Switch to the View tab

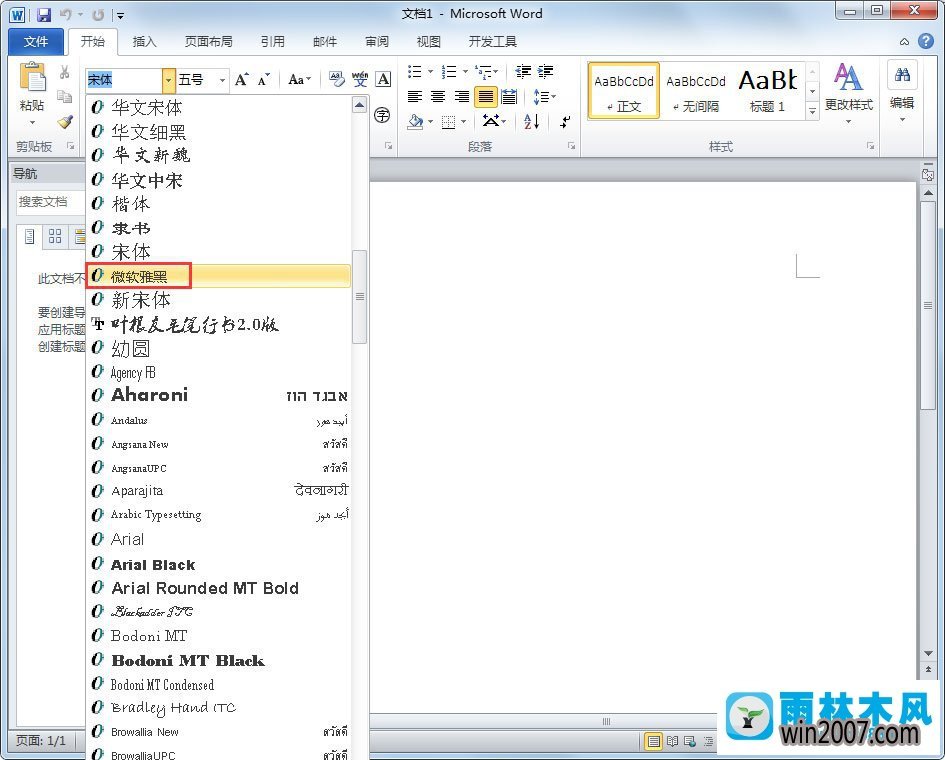[x=429, y=42]
